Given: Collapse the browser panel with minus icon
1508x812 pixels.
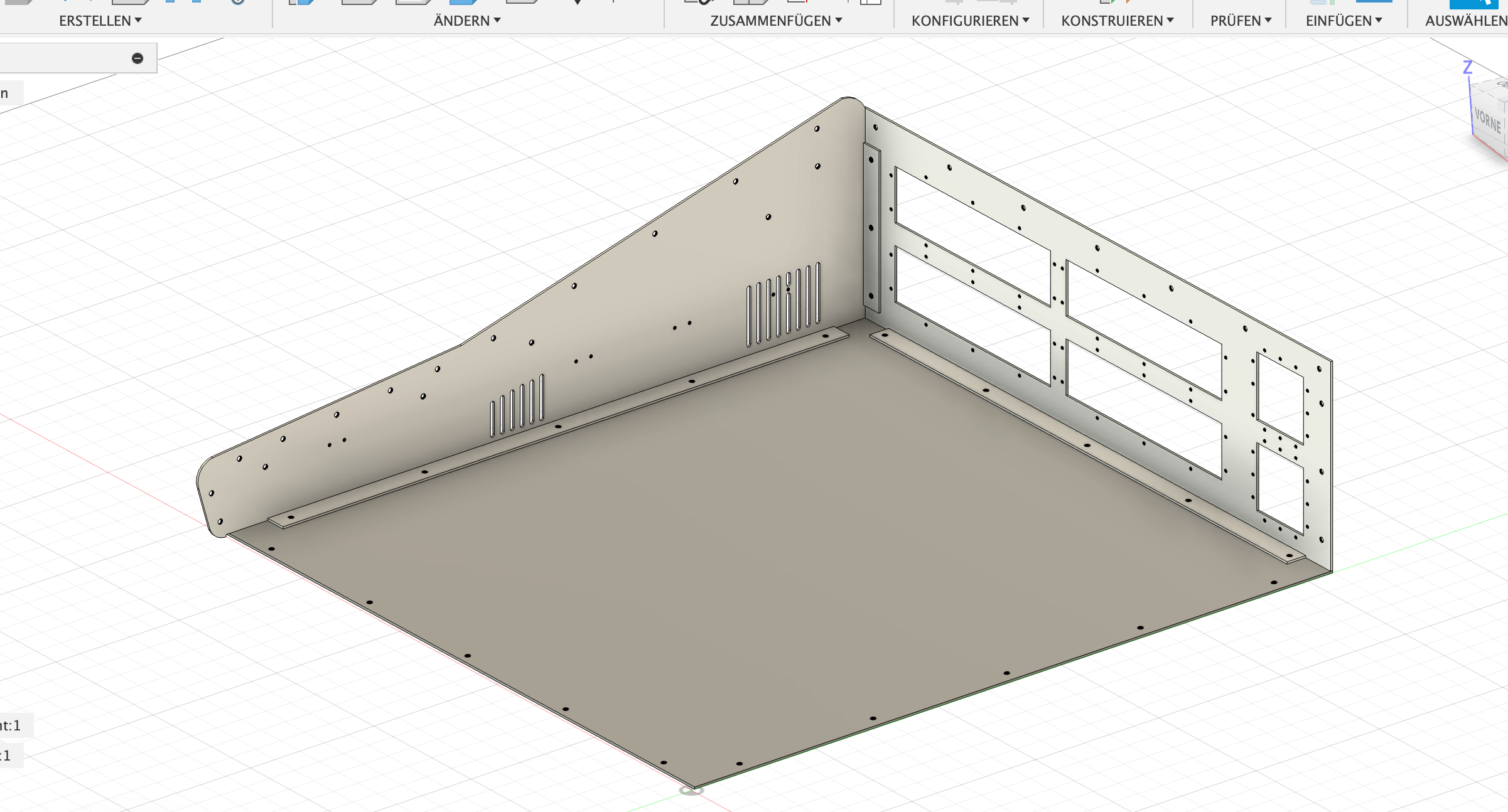Looking at the screenshot, I should [137, 58].
